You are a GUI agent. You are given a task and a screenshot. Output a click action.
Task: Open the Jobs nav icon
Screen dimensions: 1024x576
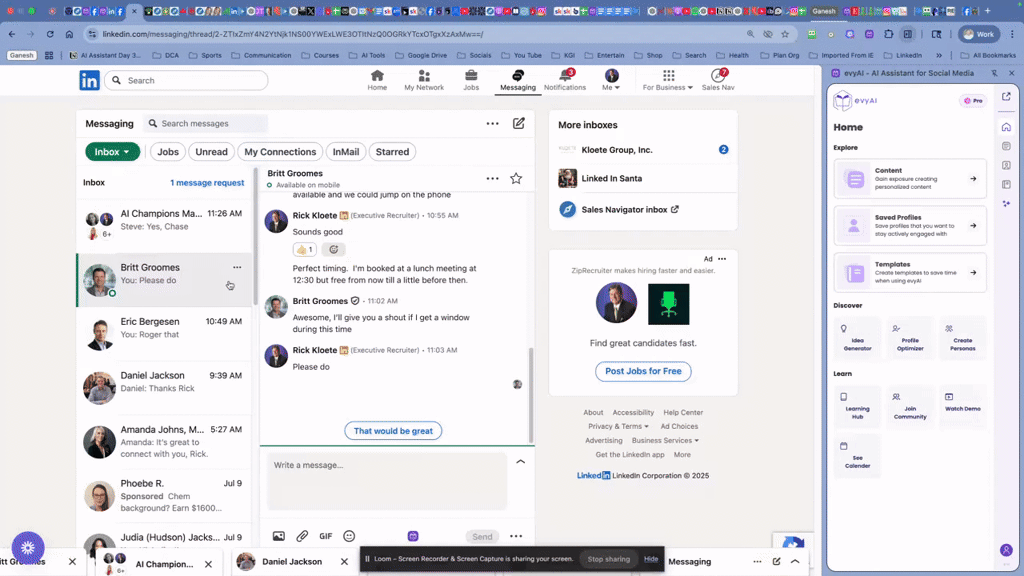click(471, 80)
